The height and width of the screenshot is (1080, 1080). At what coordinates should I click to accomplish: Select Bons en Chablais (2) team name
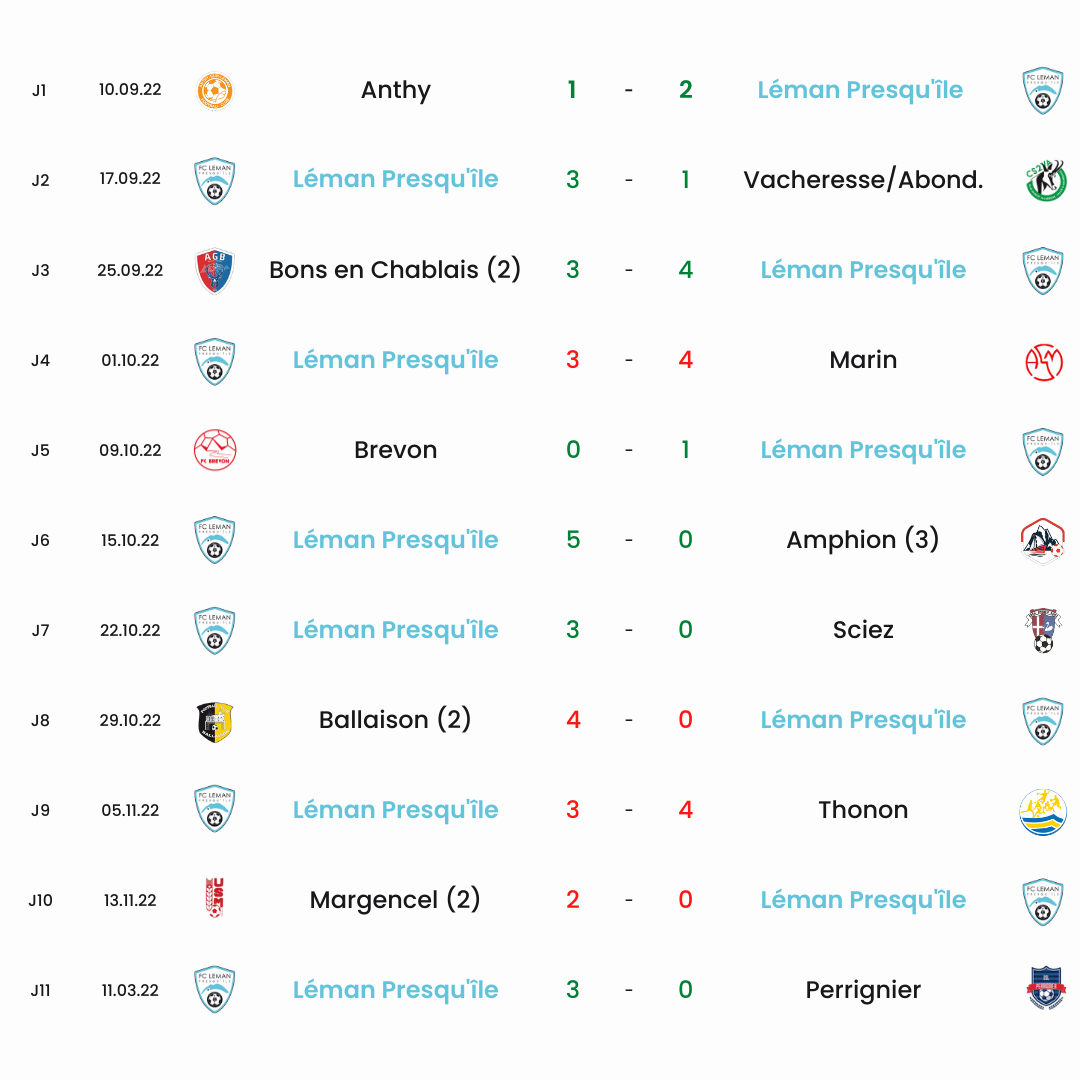pos(395,269)
